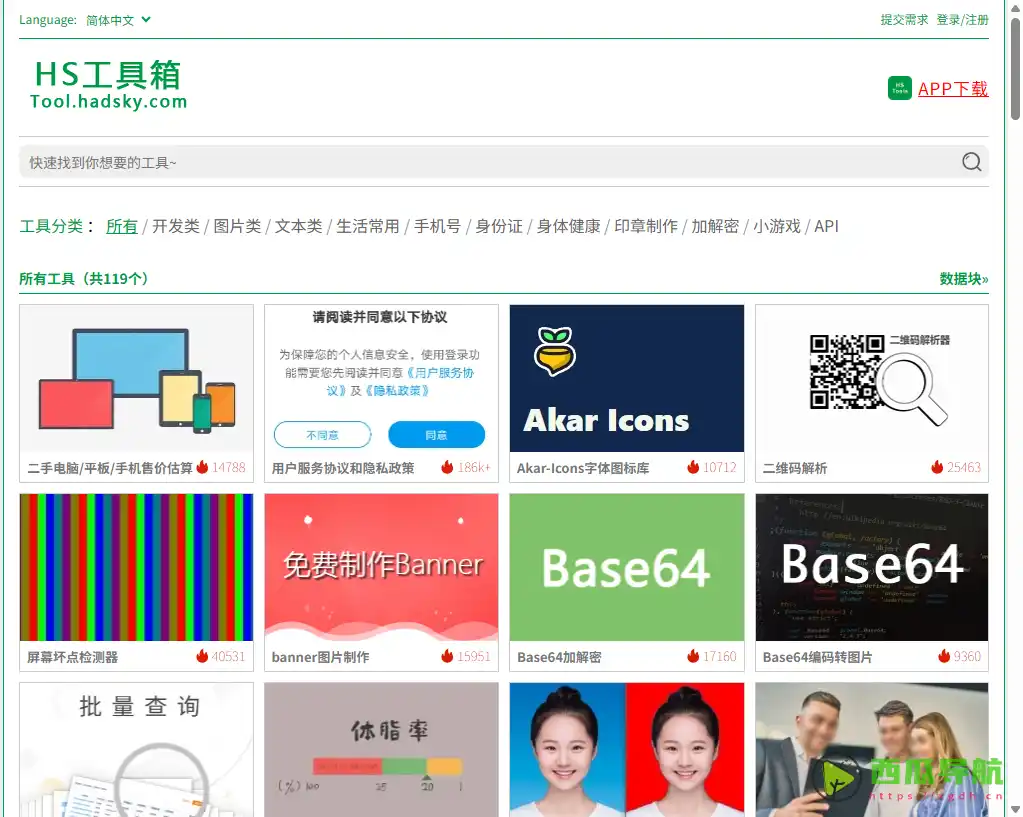
Task: Click 登录/注册 to sign in
Action: click(963, 19)
